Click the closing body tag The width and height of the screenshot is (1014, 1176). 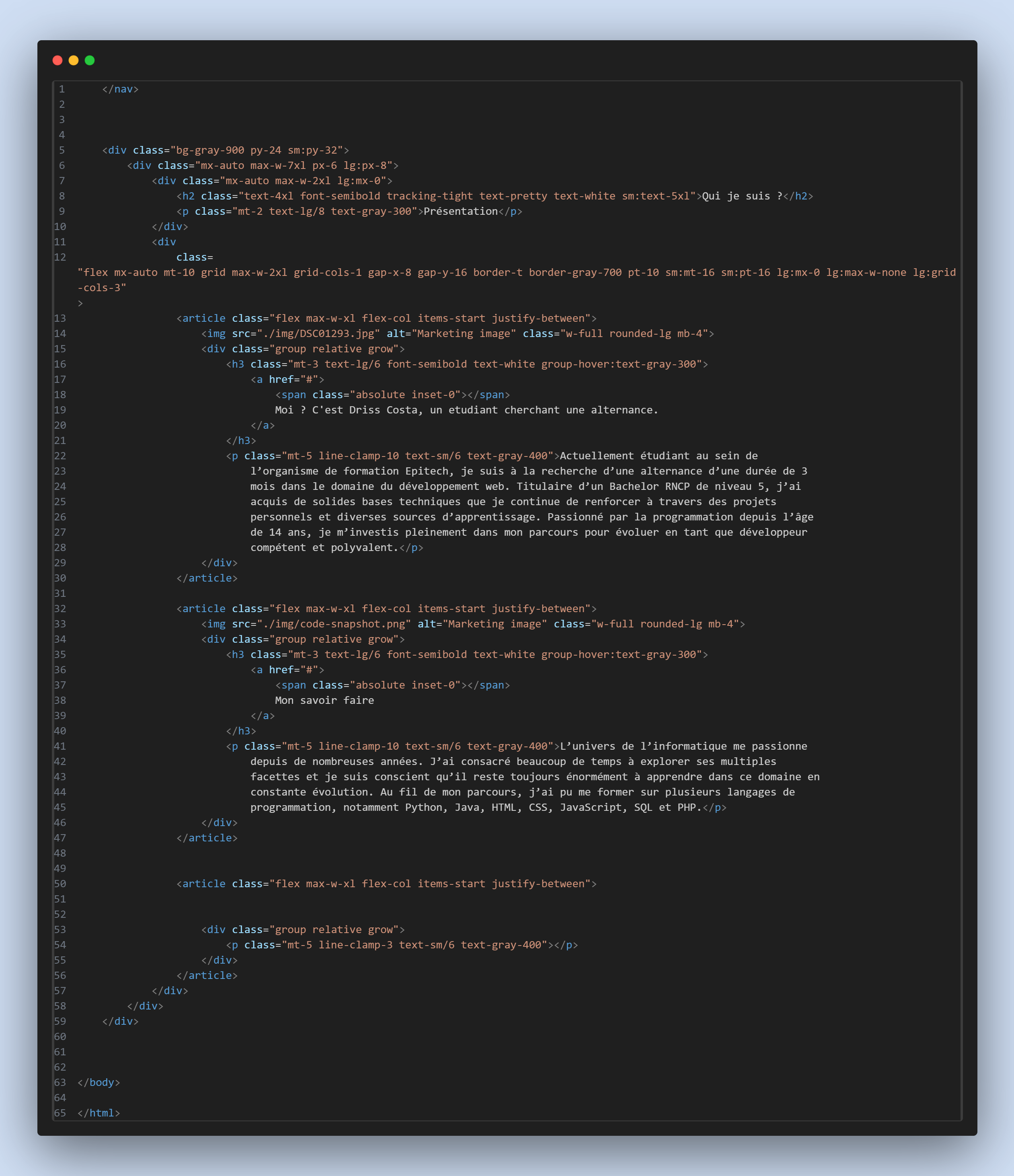tap(99, 1082)
